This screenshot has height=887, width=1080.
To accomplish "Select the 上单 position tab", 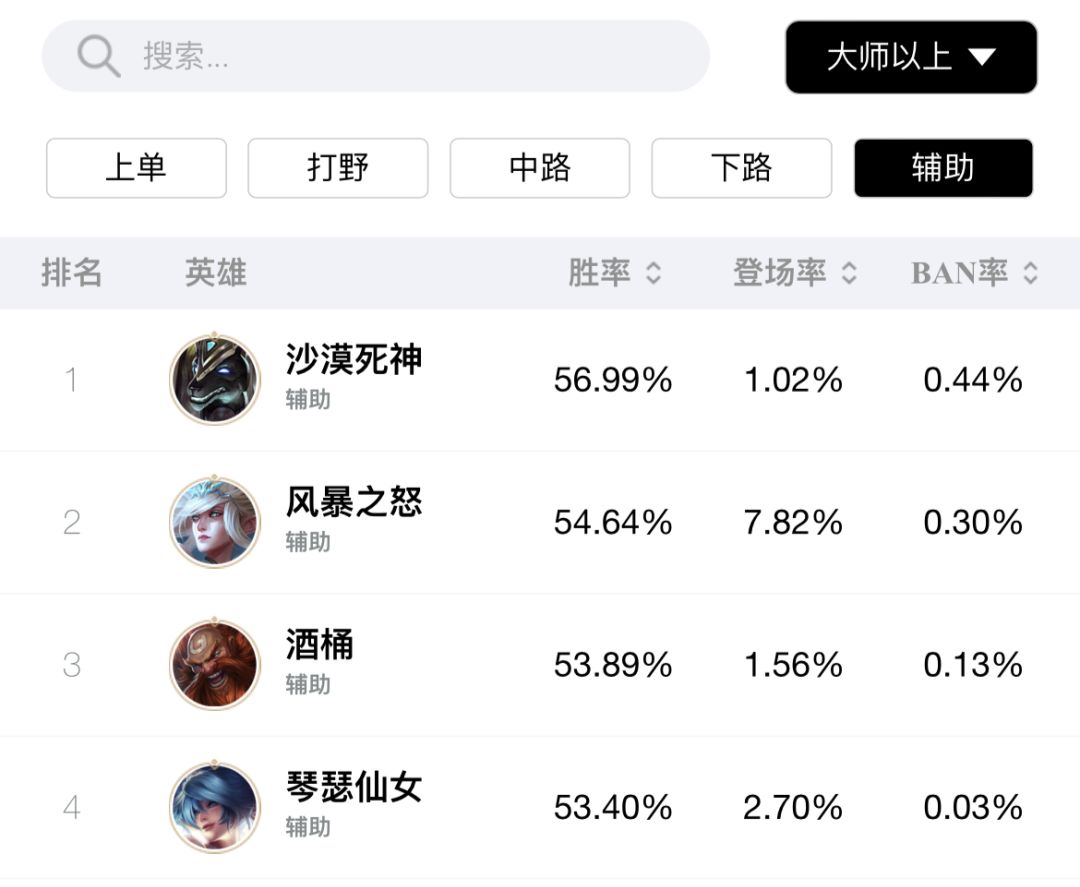I will pyautogui.click(x=136, y=168).
